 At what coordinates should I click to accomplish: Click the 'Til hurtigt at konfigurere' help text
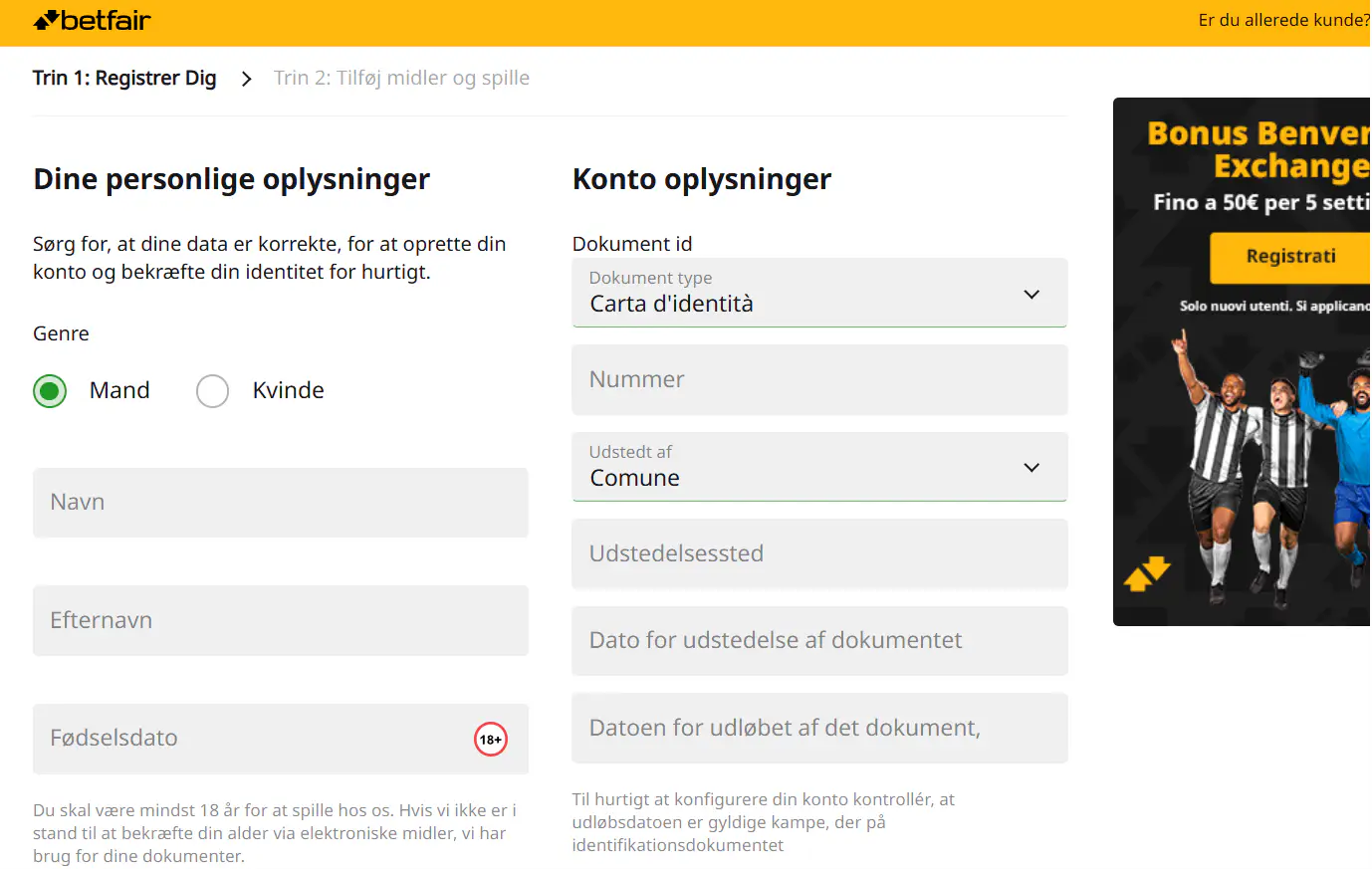(764, 822)
